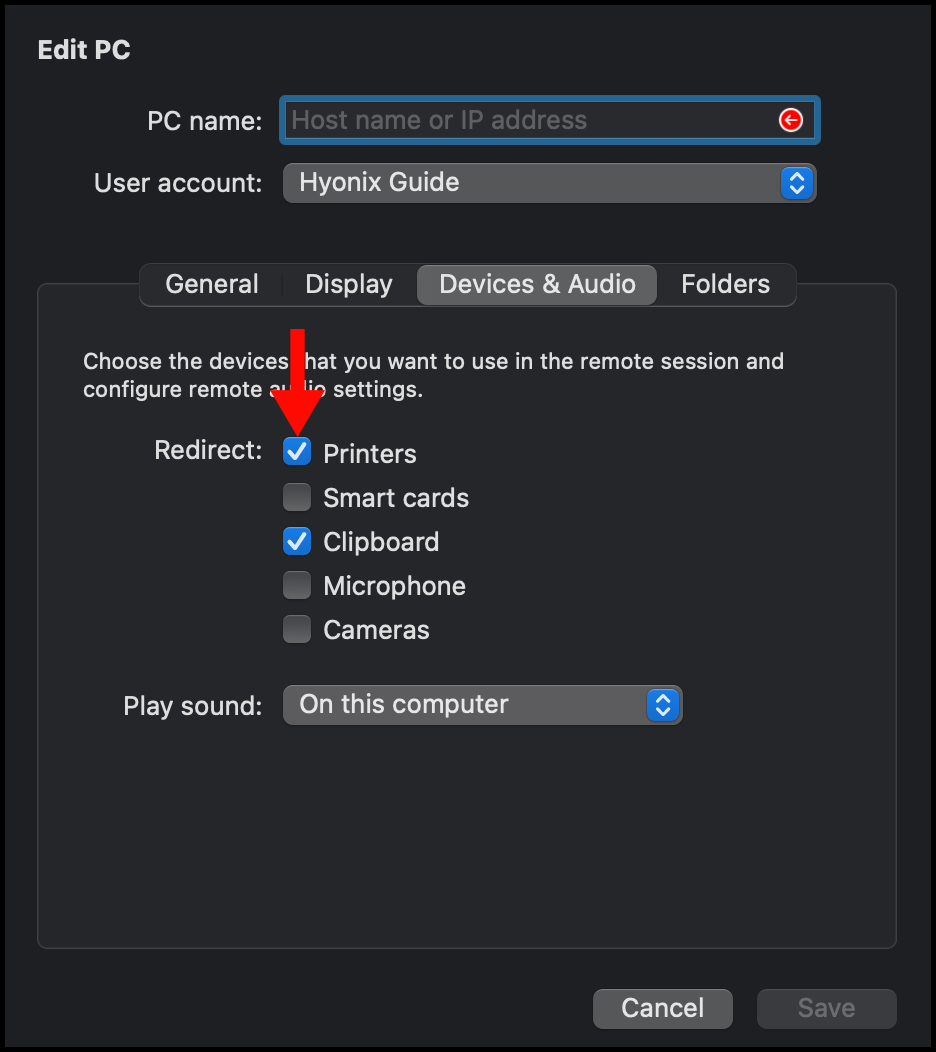Click the checked Clipboard checkbox icon

pyautogui.click(x=296, y=541)
